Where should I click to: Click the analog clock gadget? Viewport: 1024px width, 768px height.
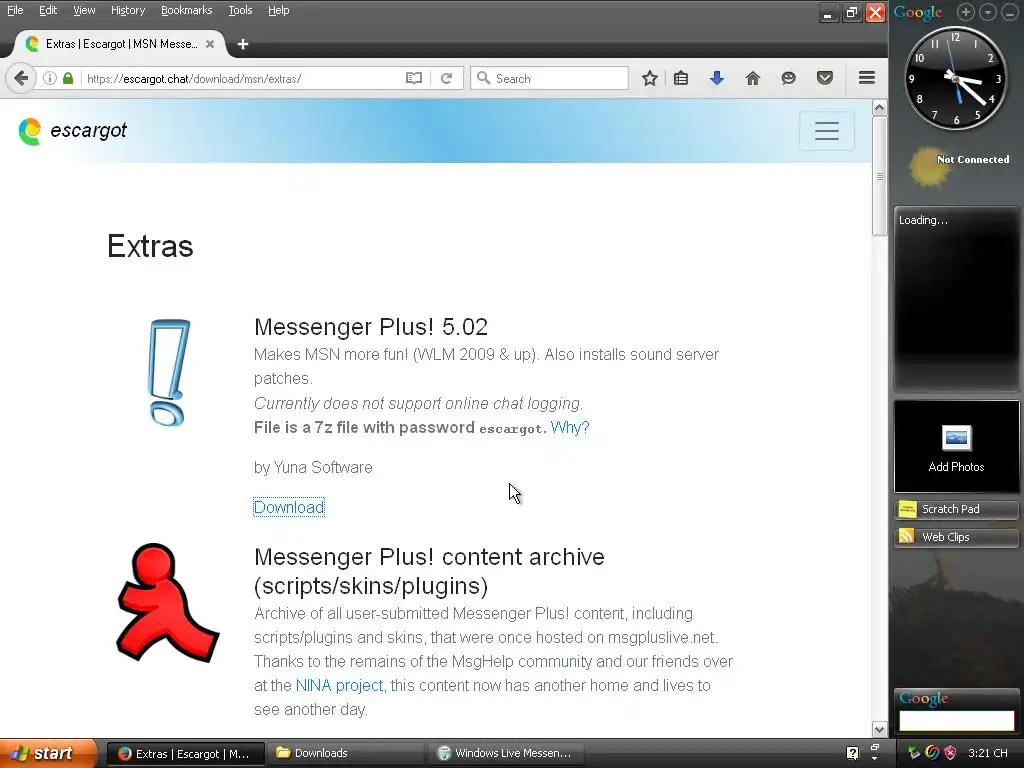coord(955,78)
